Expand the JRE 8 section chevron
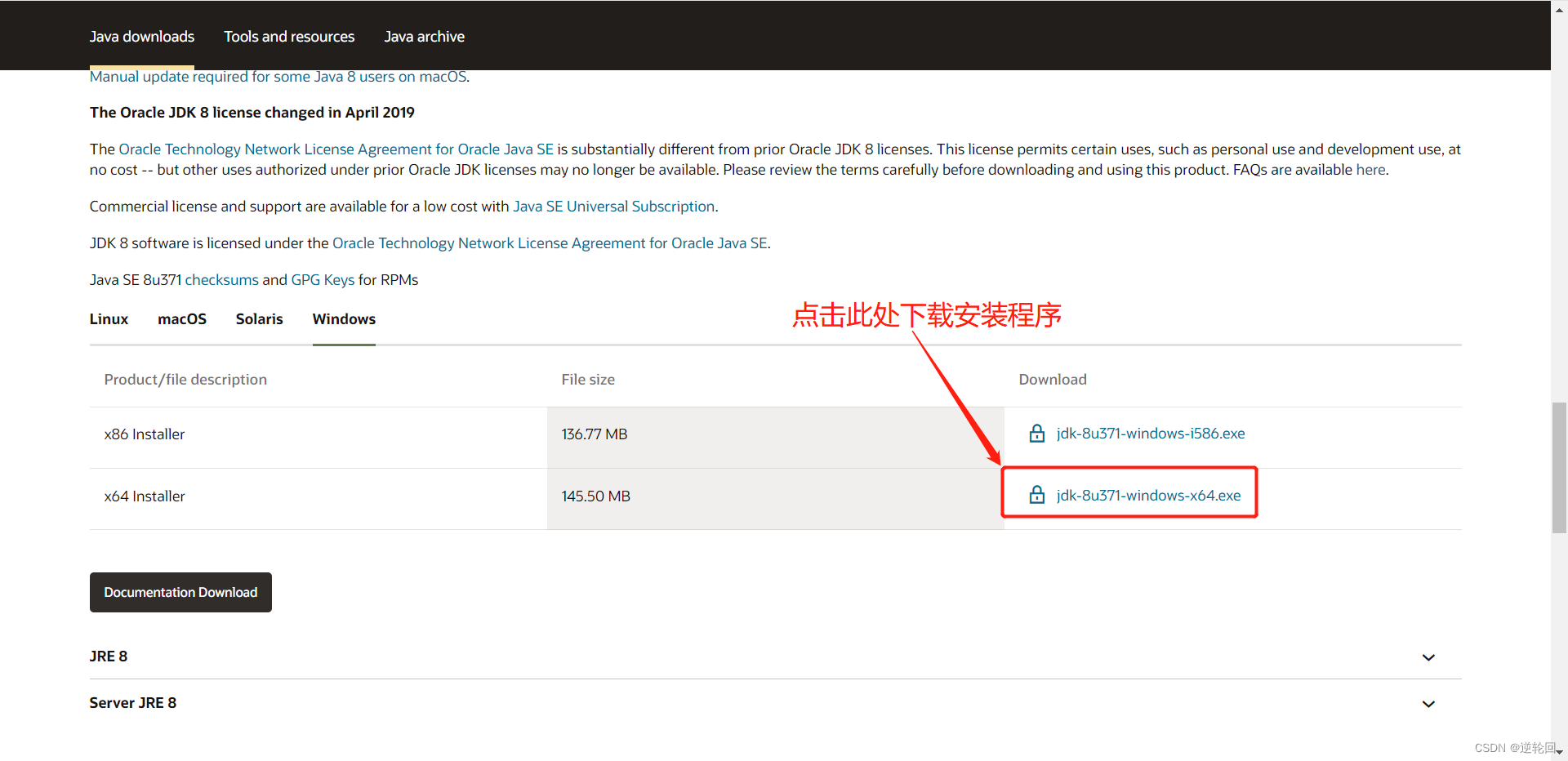The image size is (1568, 761). pos(1428,657)
